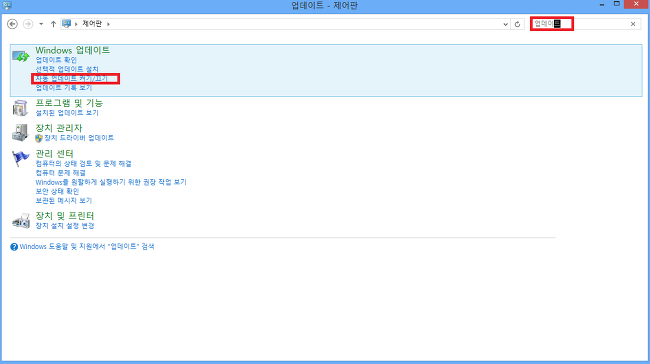Open Windows 권장 작업 보기 link
The height and width of the screenshot is (364, 650).
coord(111,182)
